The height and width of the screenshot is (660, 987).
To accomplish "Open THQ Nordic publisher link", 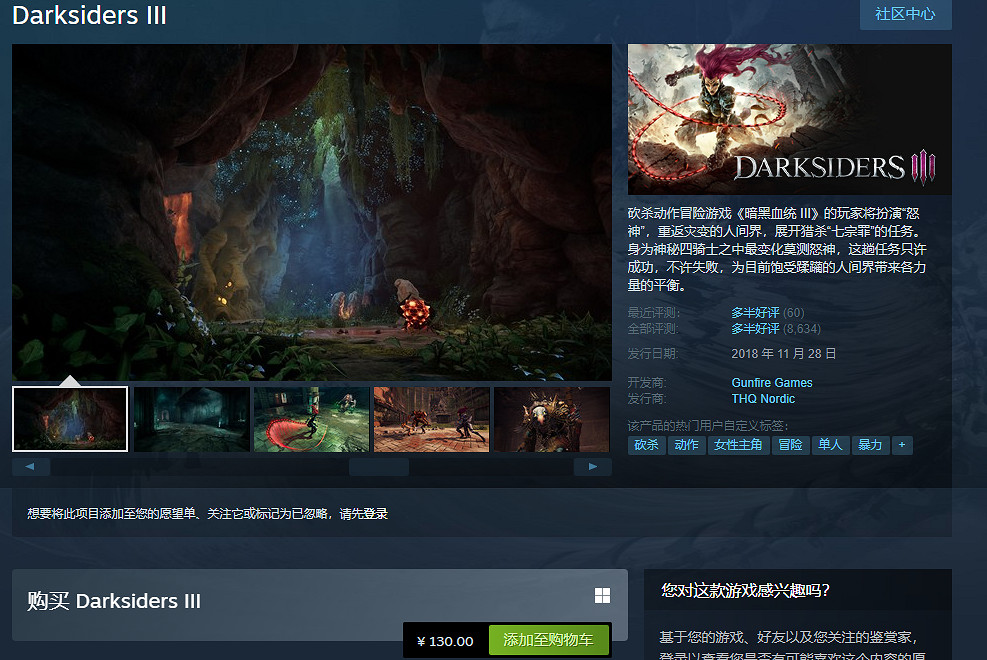I will tap(763, 399).
